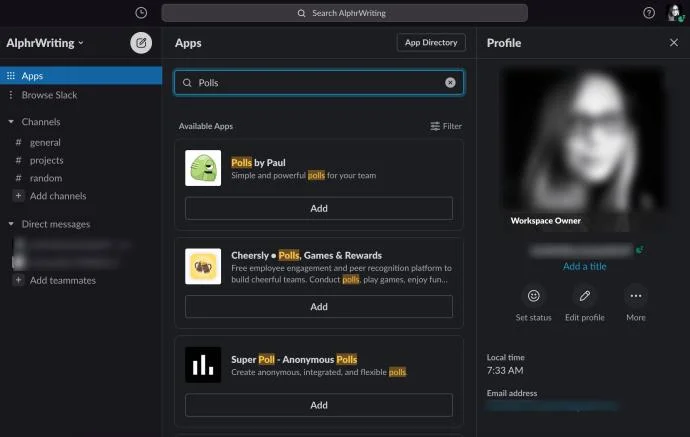Open Polls by Paul app title

[258, 162]
